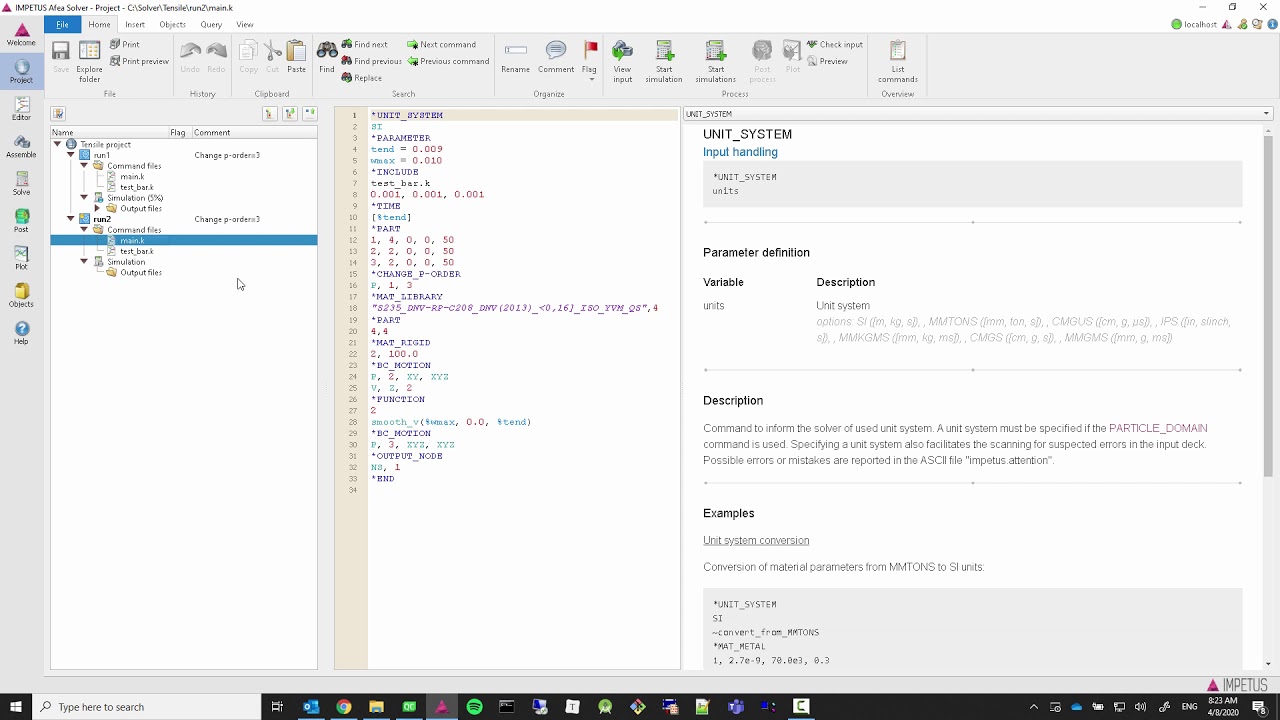
Task: Click the View input button
Action: tap(622, 62)
